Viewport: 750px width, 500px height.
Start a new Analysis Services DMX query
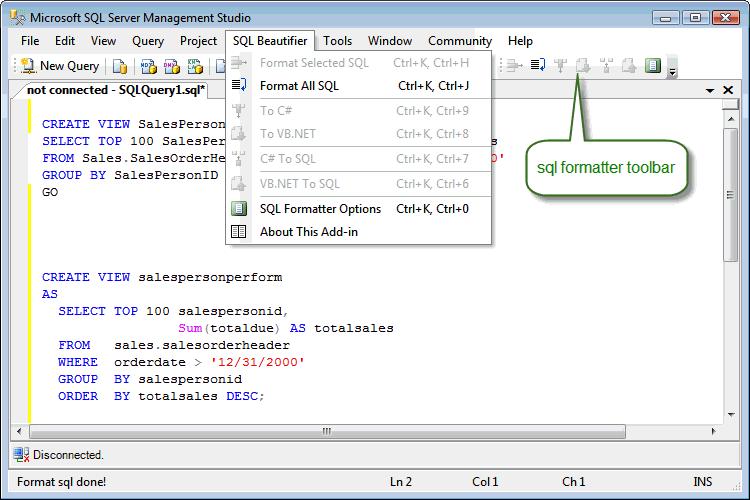point(172,66)
